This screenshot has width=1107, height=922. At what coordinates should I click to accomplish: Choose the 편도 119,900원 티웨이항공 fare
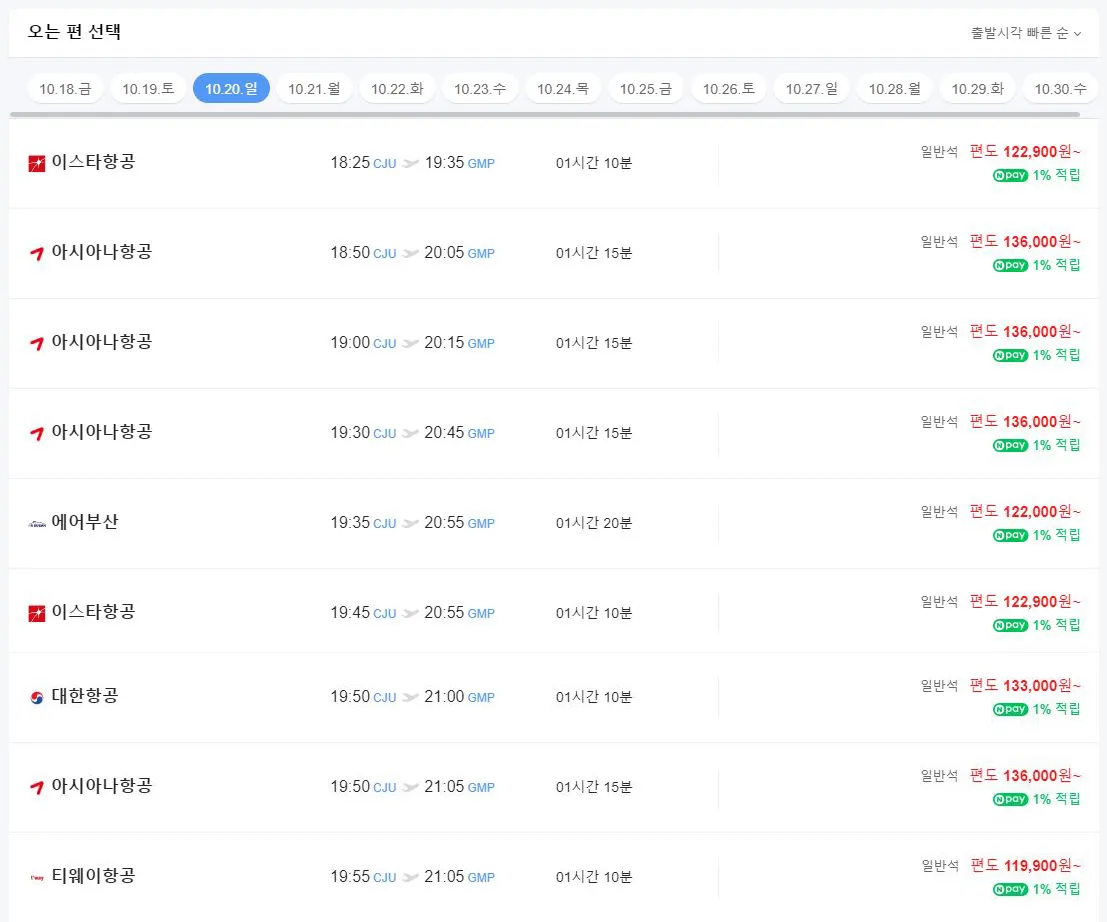tap(1024, 865)
